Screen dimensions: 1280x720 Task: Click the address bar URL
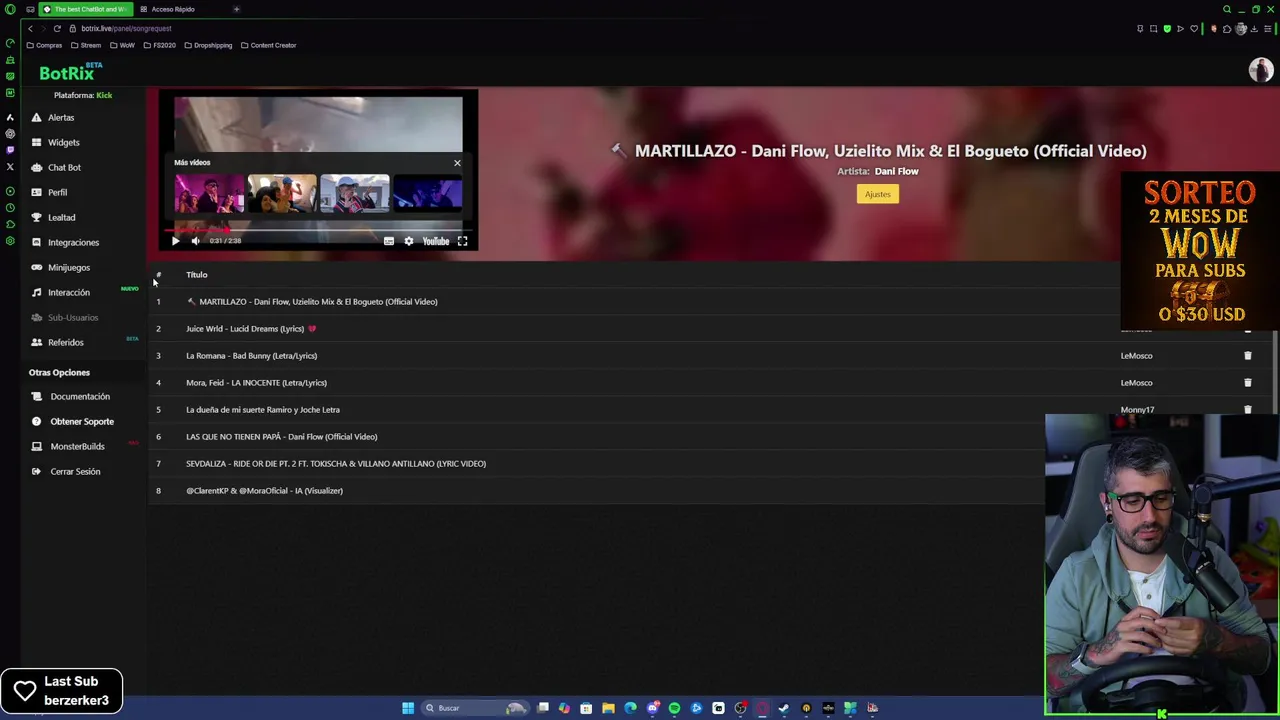(x=126, y=28)
